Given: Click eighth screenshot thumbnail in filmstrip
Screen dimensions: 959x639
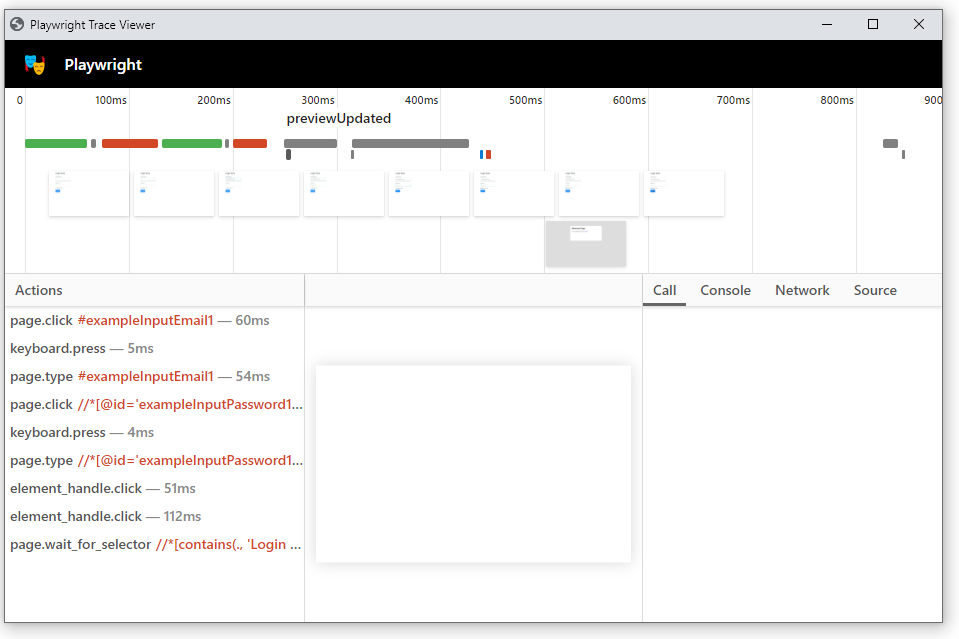Looking at the screenshot, I should tap(684, 193).
